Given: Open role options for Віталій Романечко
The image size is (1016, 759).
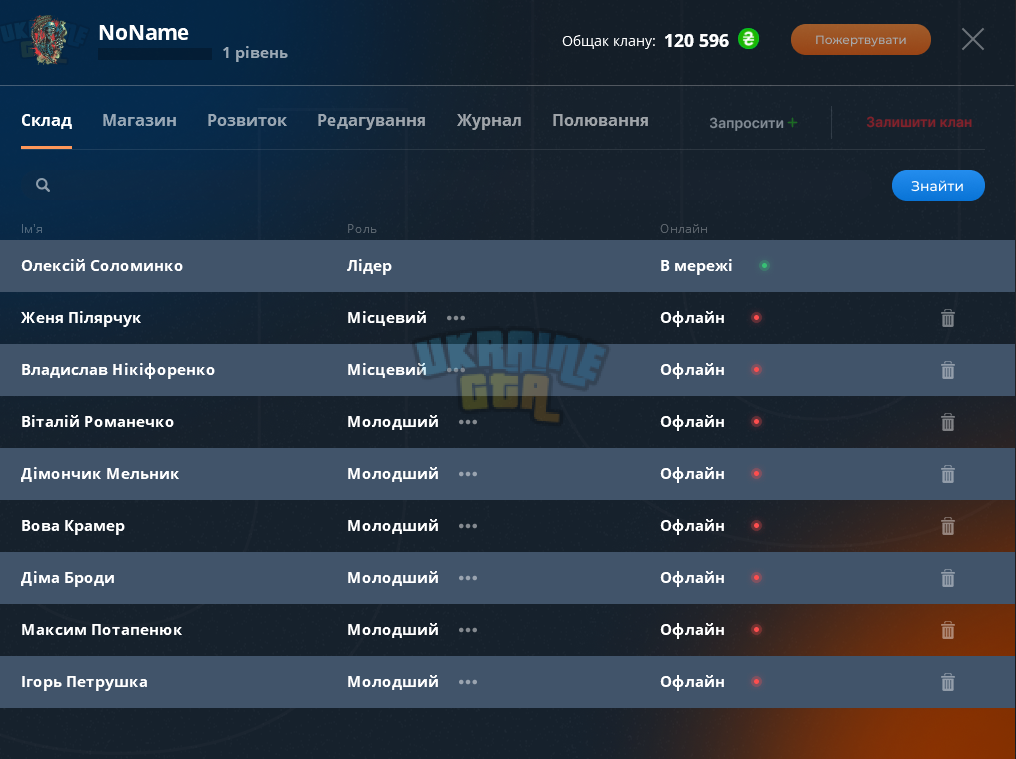Looking at the screenshot, I should (x=468, y=422).
